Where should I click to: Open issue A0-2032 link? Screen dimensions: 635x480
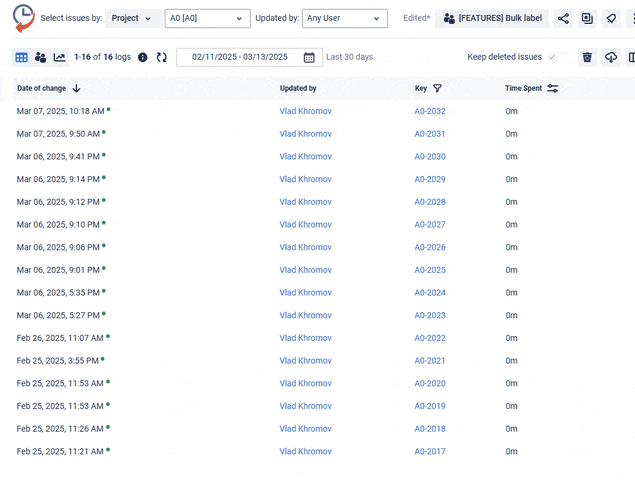(430, 111)
